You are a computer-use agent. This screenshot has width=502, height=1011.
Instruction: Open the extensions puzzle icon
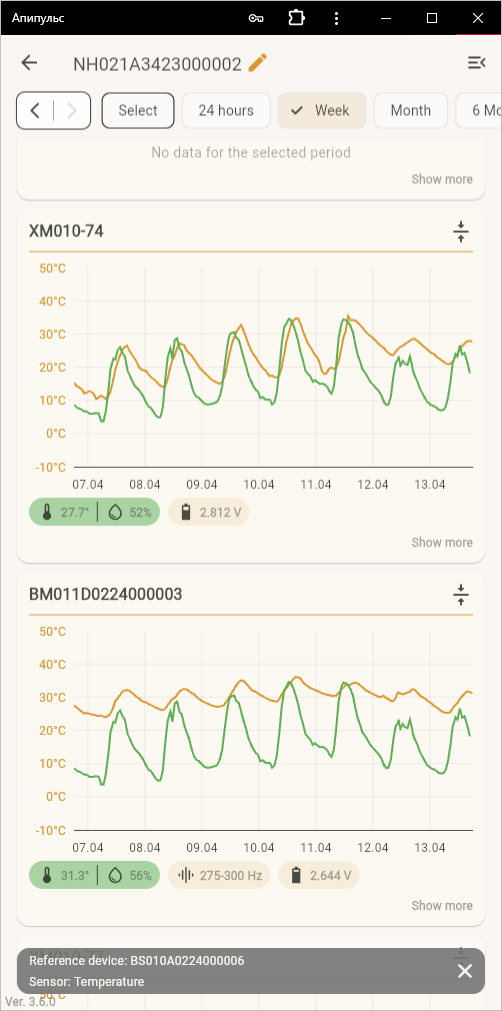(x=296, y=18)
